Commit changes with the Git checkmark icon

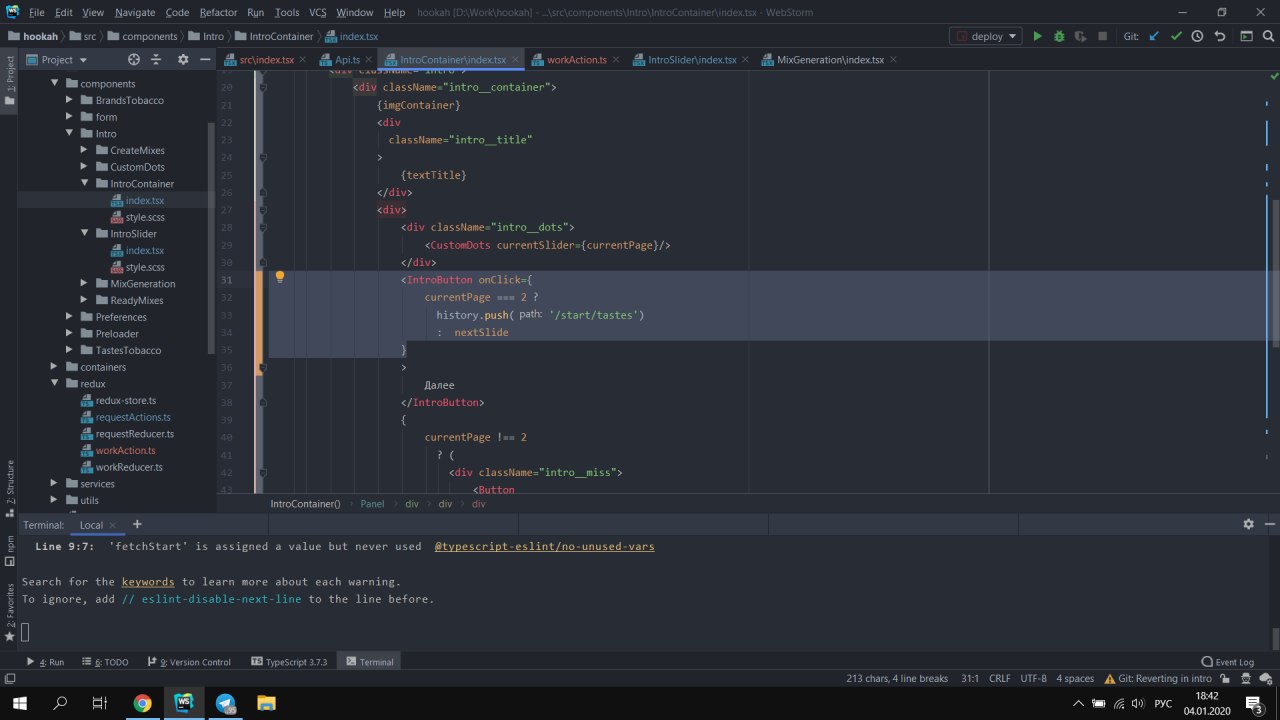(1176, 36)
